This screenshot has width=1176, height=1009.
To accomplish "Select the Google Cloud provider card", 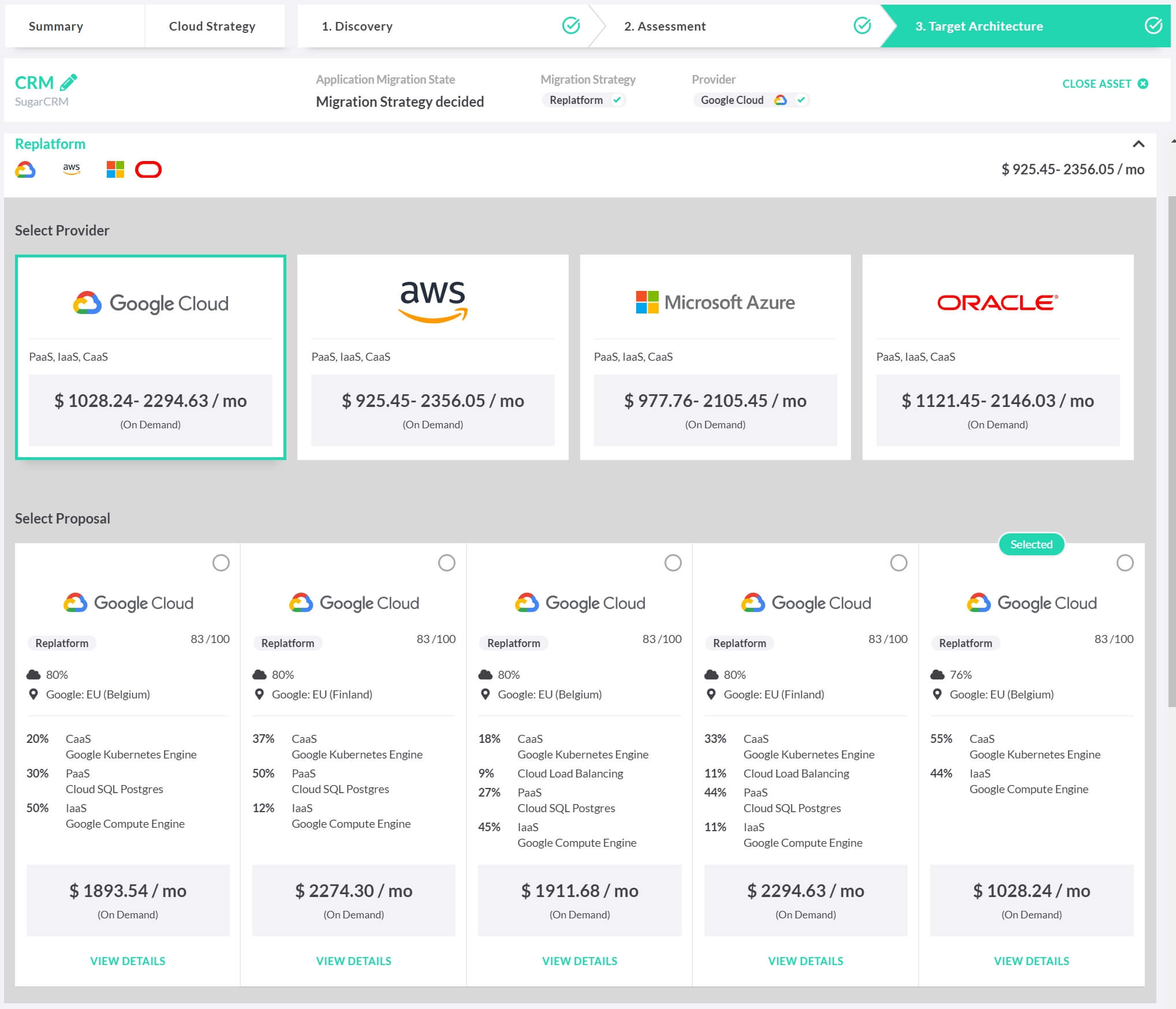I will click(x=151, y=357).
